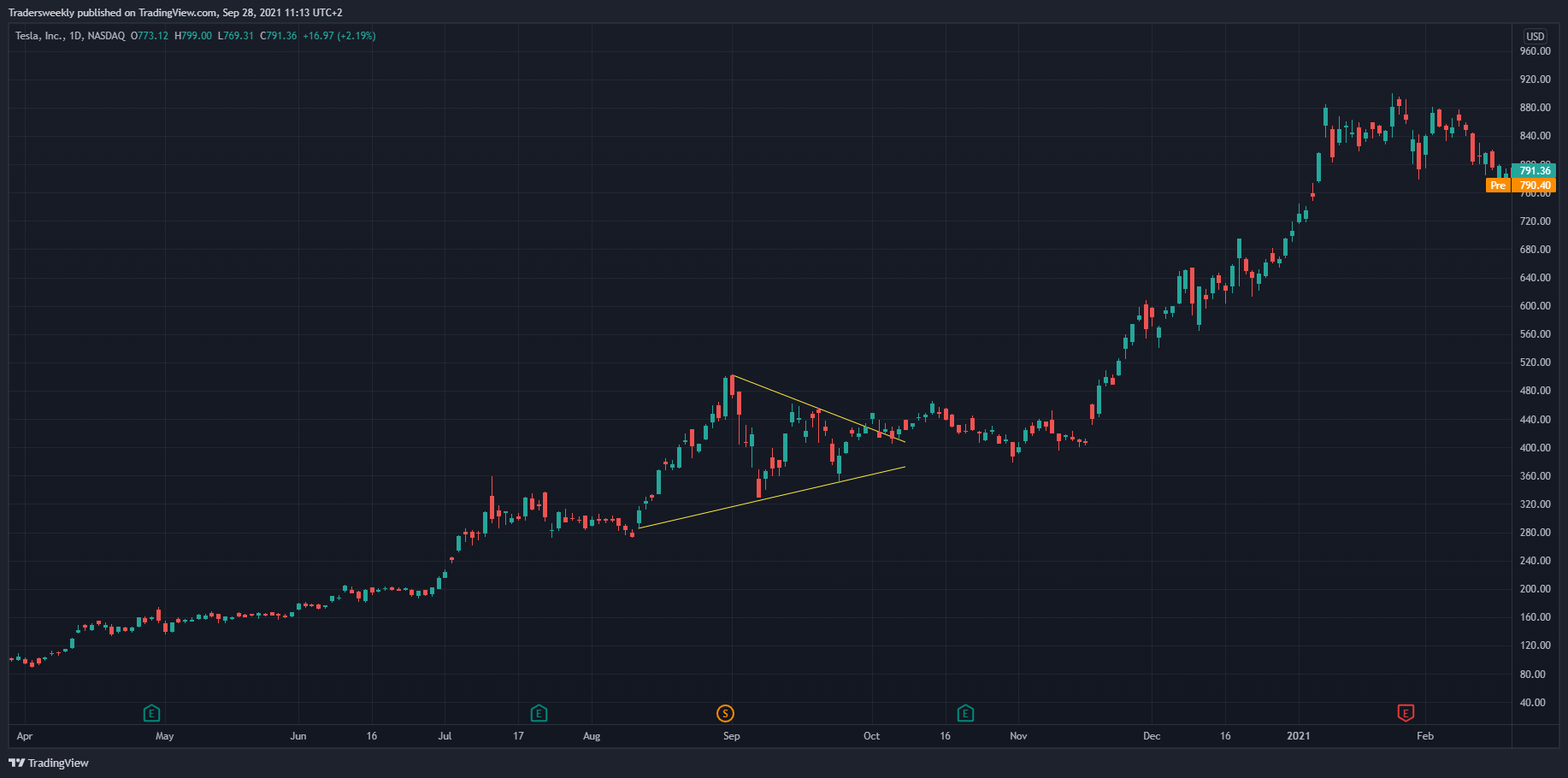The image size is (1568, 778).
Task: Select the upper descending yellow trendline
Action: tap(818, 409)
